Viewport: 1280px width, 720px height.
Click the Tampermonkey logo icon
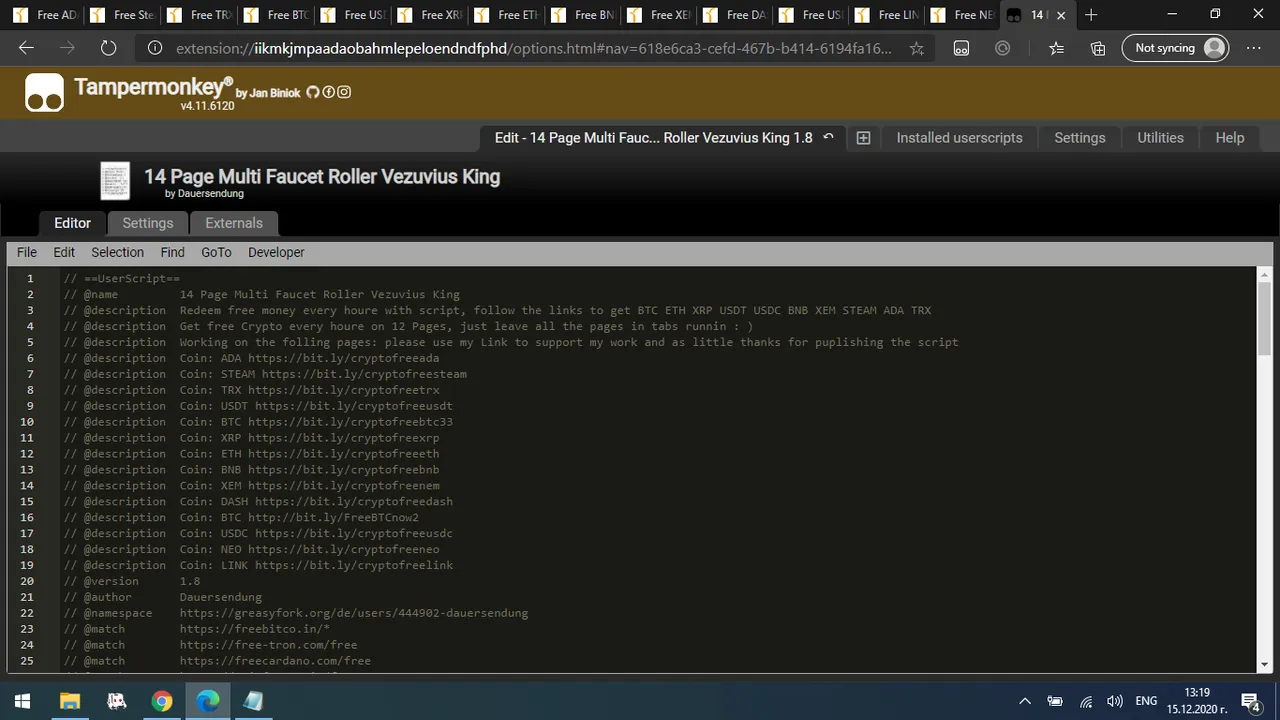44,93
